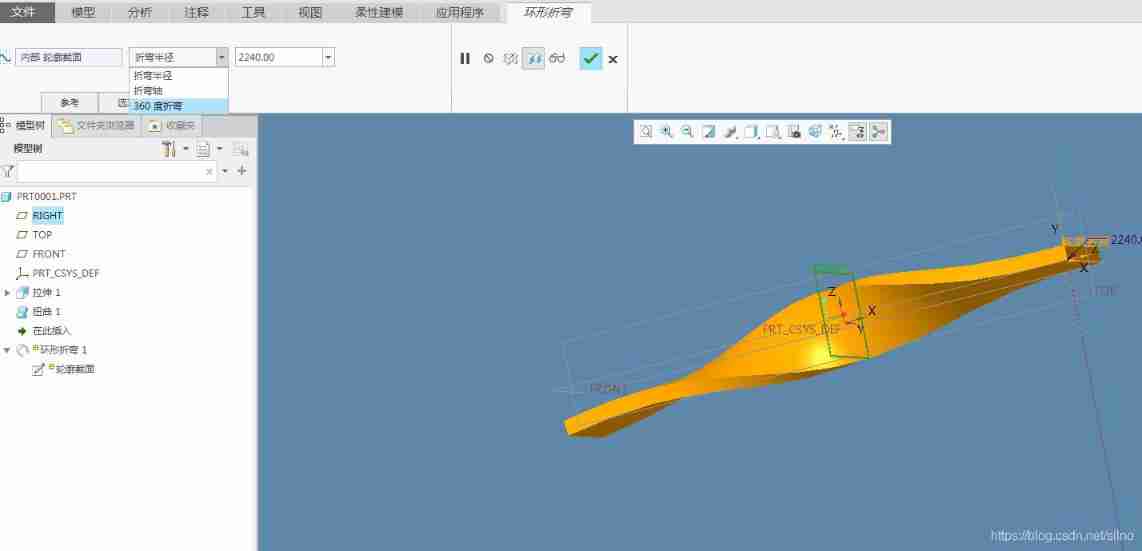Click the internal profile section field
1142x551 pixels.
pos(68,58)
